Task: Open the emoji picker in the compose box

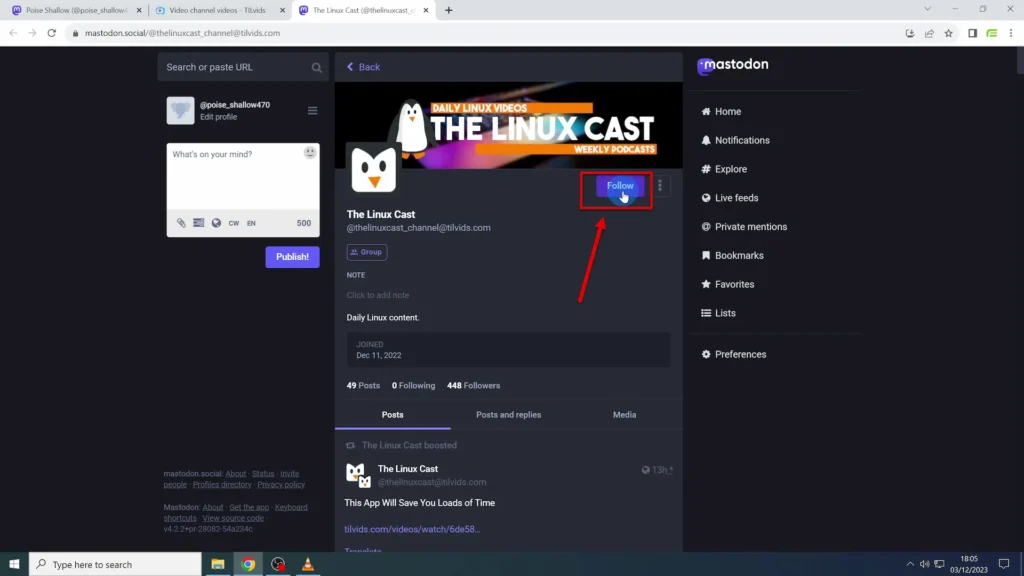Action: [310, 152]
